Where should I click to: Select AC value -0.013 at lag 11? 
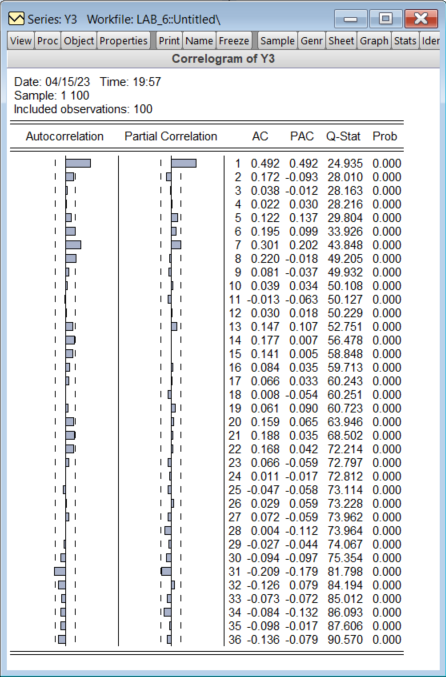(263, 300)
